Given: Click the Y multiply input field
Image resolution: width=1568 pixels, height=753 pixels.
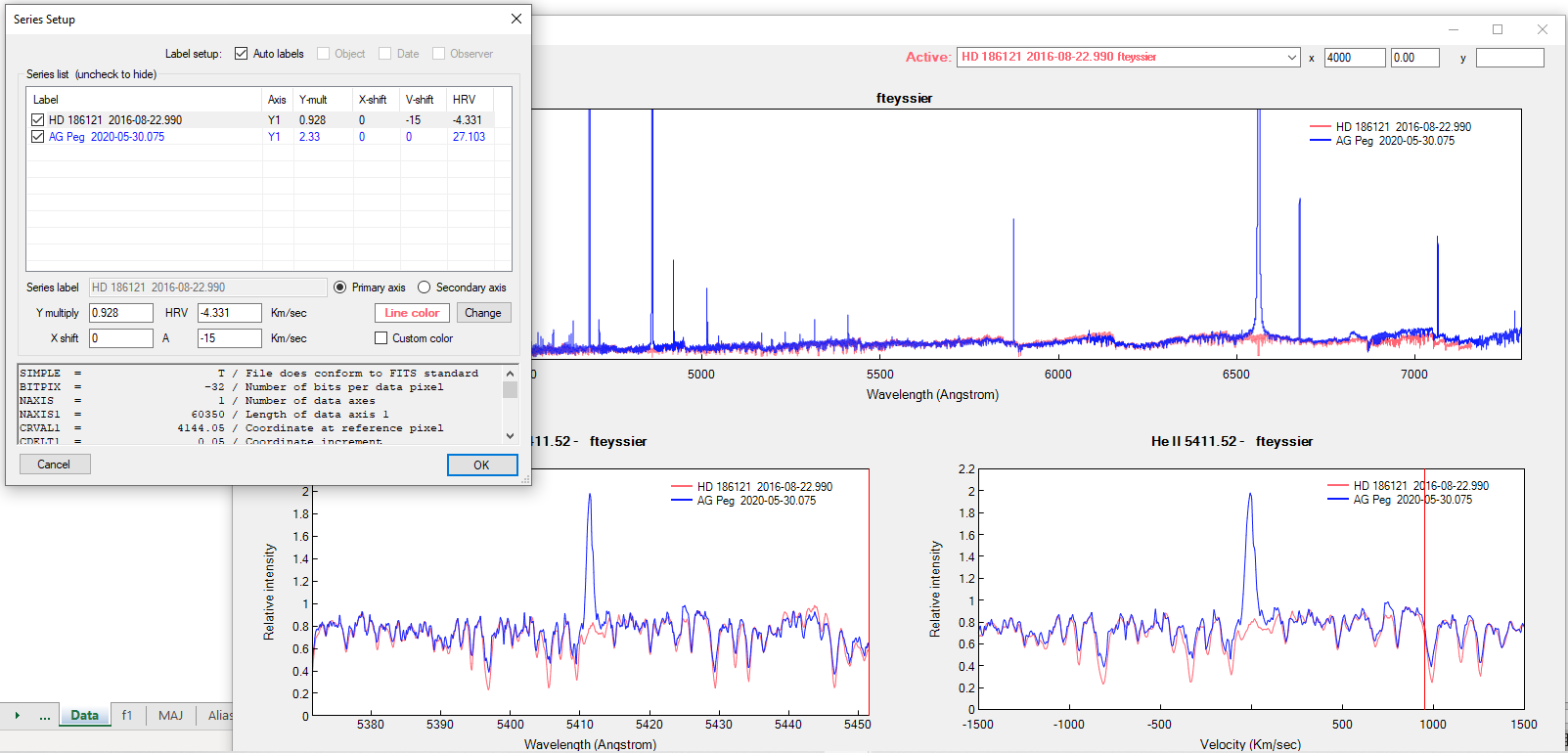Looking at the screenshot, I should coord(121,313).
